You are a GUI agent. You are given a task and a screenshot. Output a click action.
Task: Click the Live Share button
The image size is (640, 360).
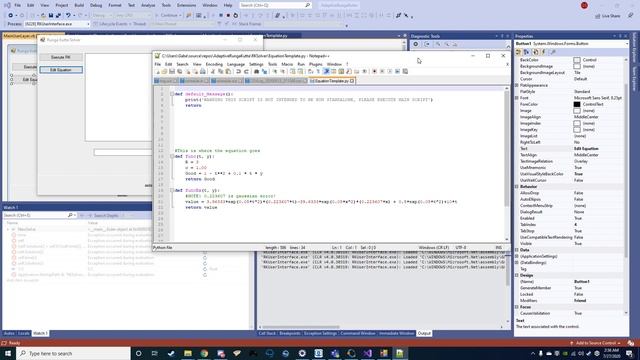[608, 16]
